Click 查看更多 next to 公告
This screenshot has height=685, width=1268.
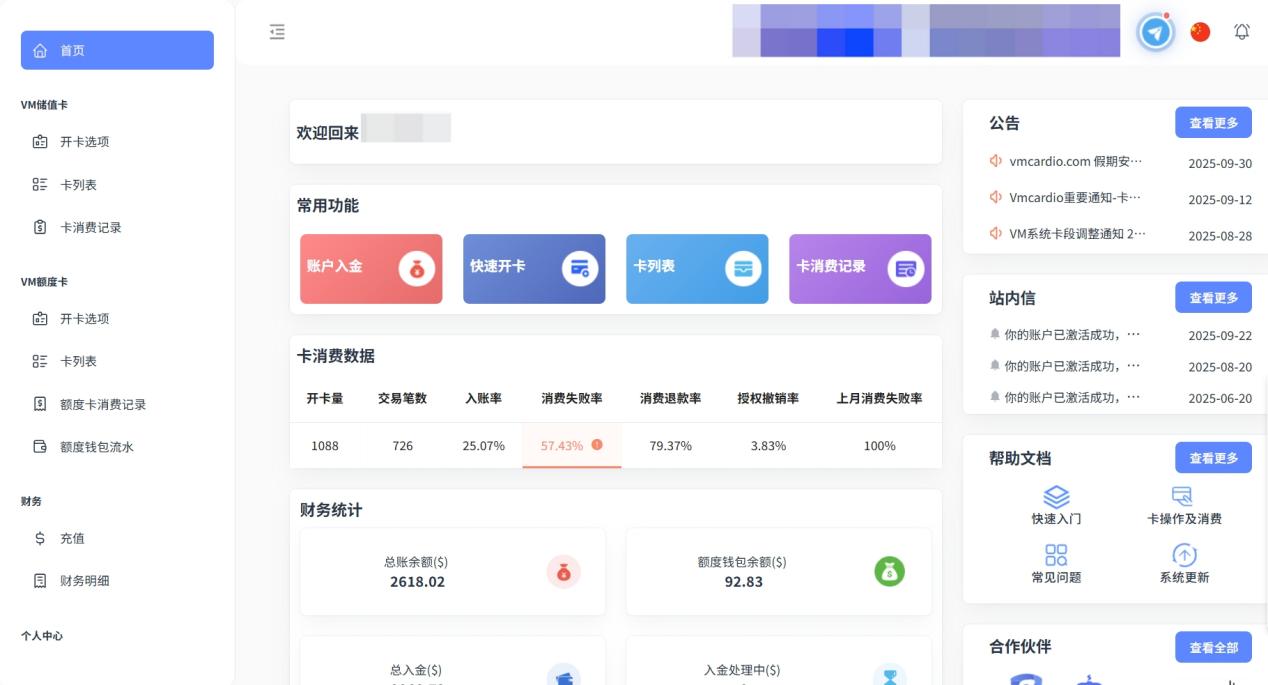click(1213, 122)
